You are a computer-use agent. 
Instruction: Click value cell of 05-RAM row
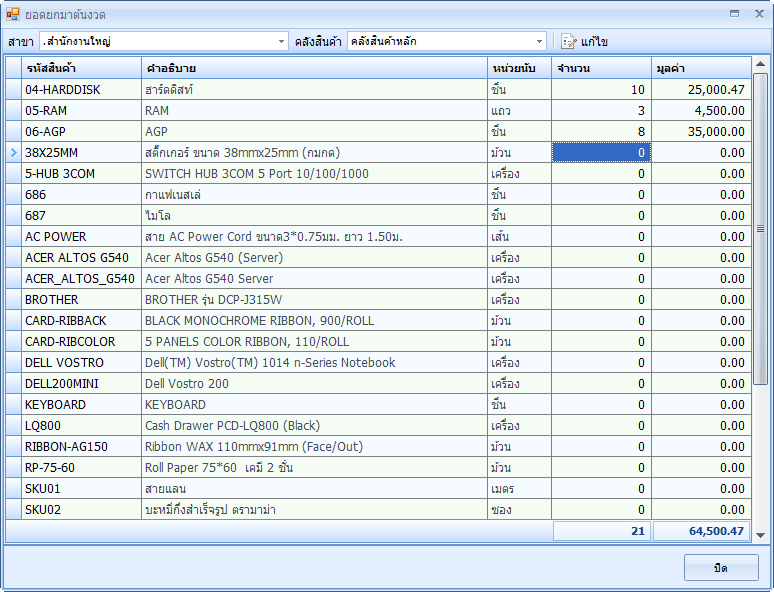pyautogui.click(x=700, y=110)
